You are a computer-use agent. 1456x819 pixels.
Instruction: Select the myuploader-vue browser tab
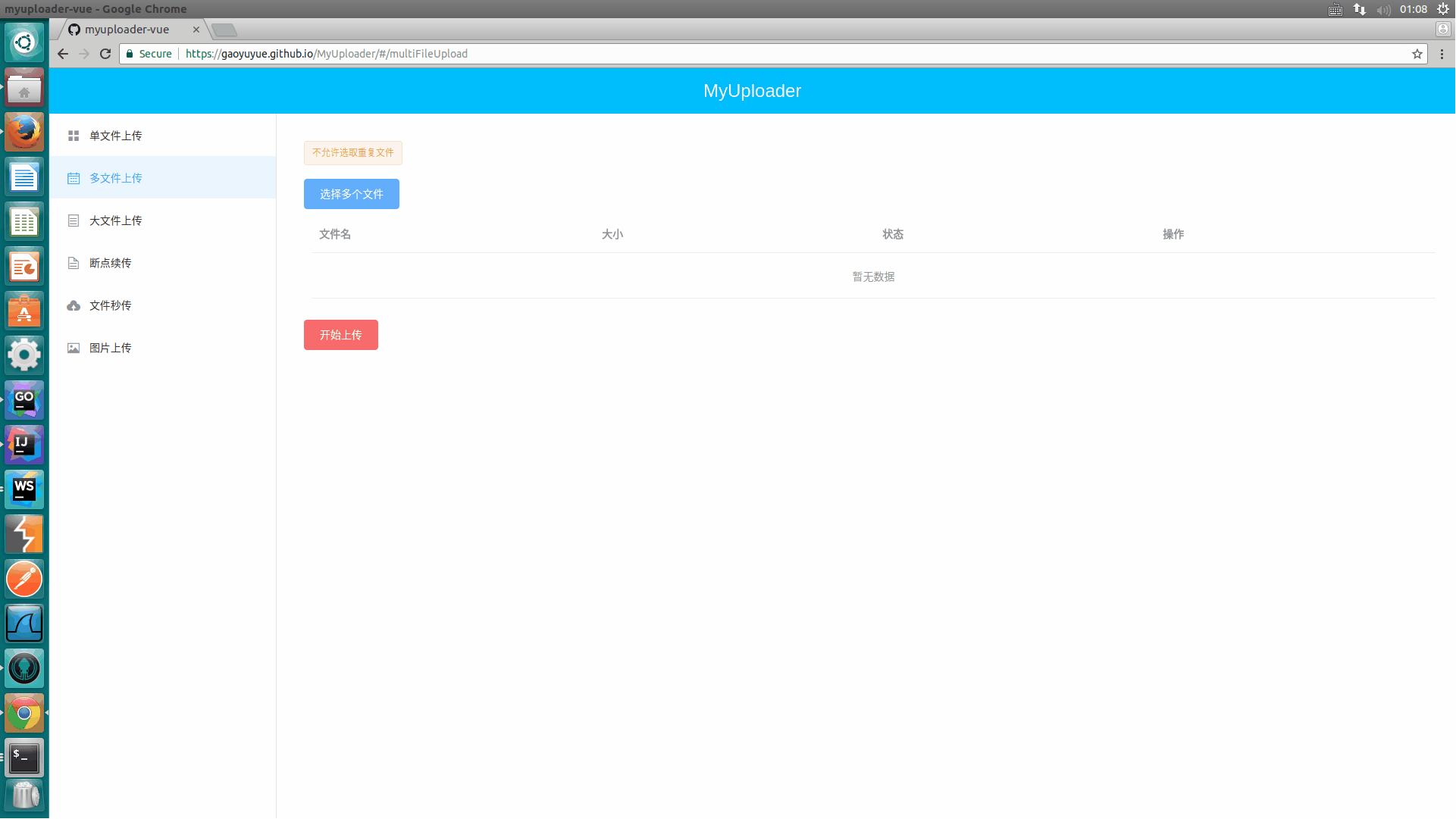click(127, 30)
